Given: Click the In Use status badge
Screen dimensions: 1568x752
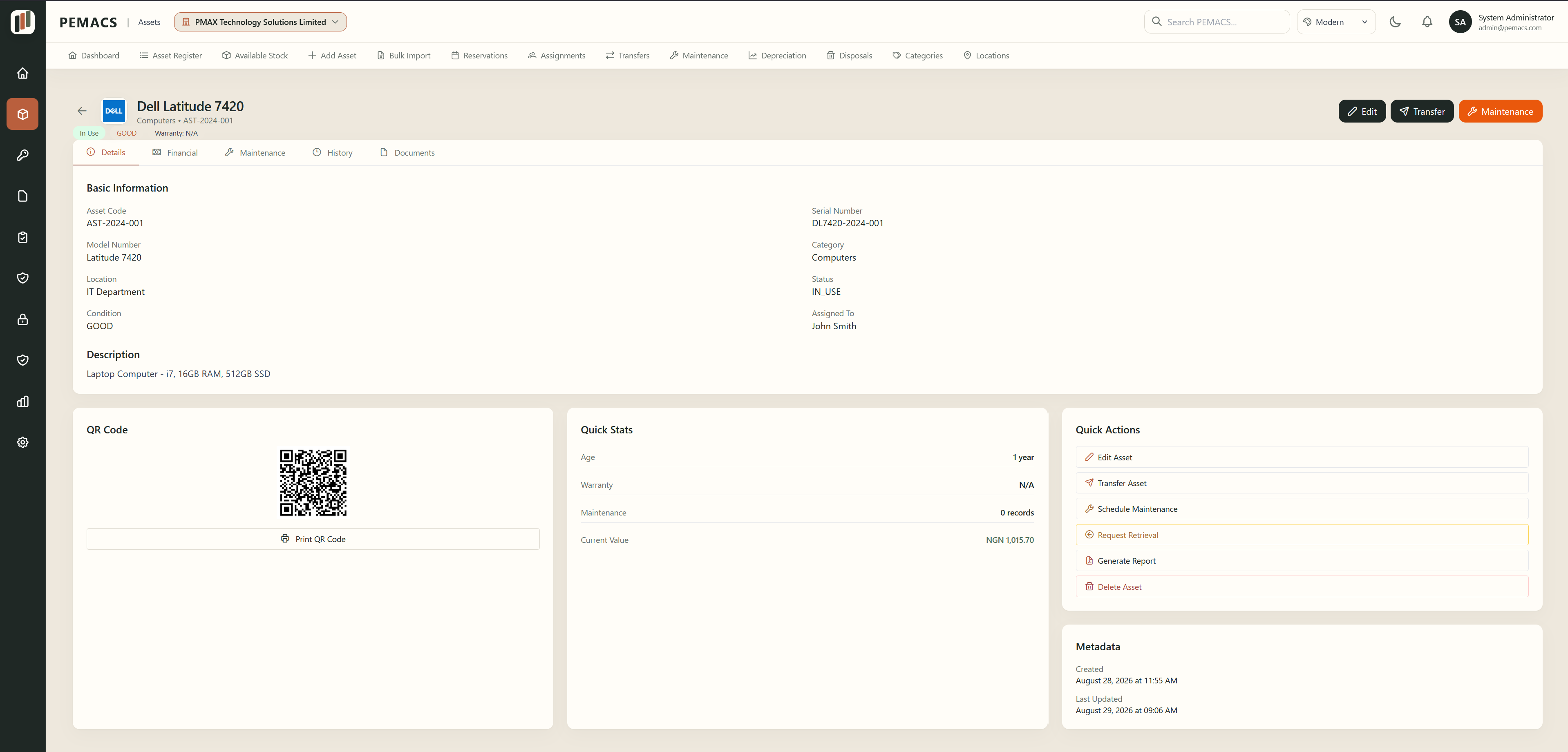Looking at the screenshot, I should tap(89, 133).
